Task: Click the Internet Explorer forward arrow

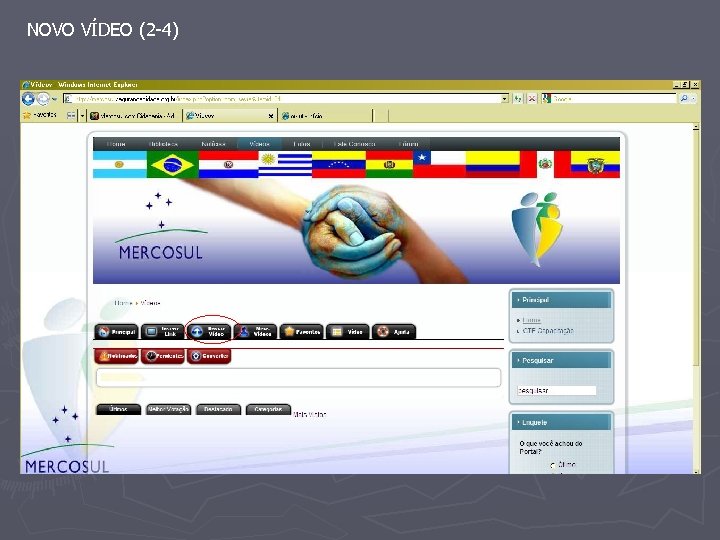Action: pos(43,99)
